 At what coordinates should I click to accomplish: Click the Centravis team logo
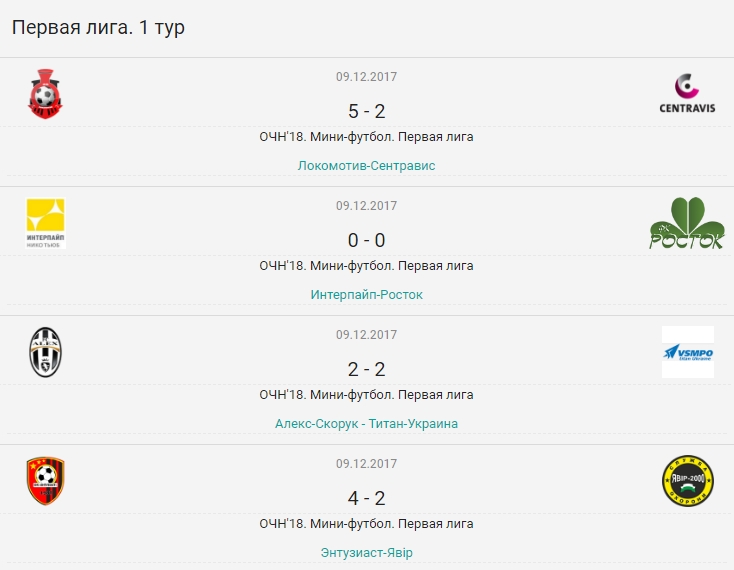(687, 94)
